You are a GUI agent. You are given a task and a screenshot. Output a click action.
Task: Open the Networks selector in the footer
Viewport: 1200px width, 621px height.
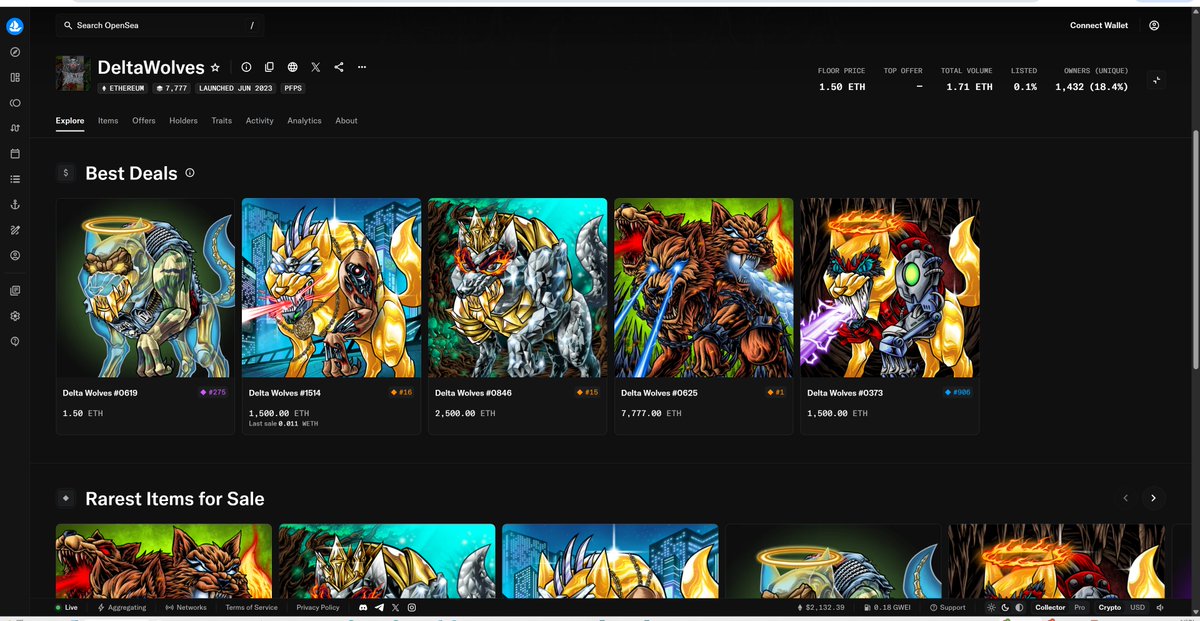tap(186, 608)
